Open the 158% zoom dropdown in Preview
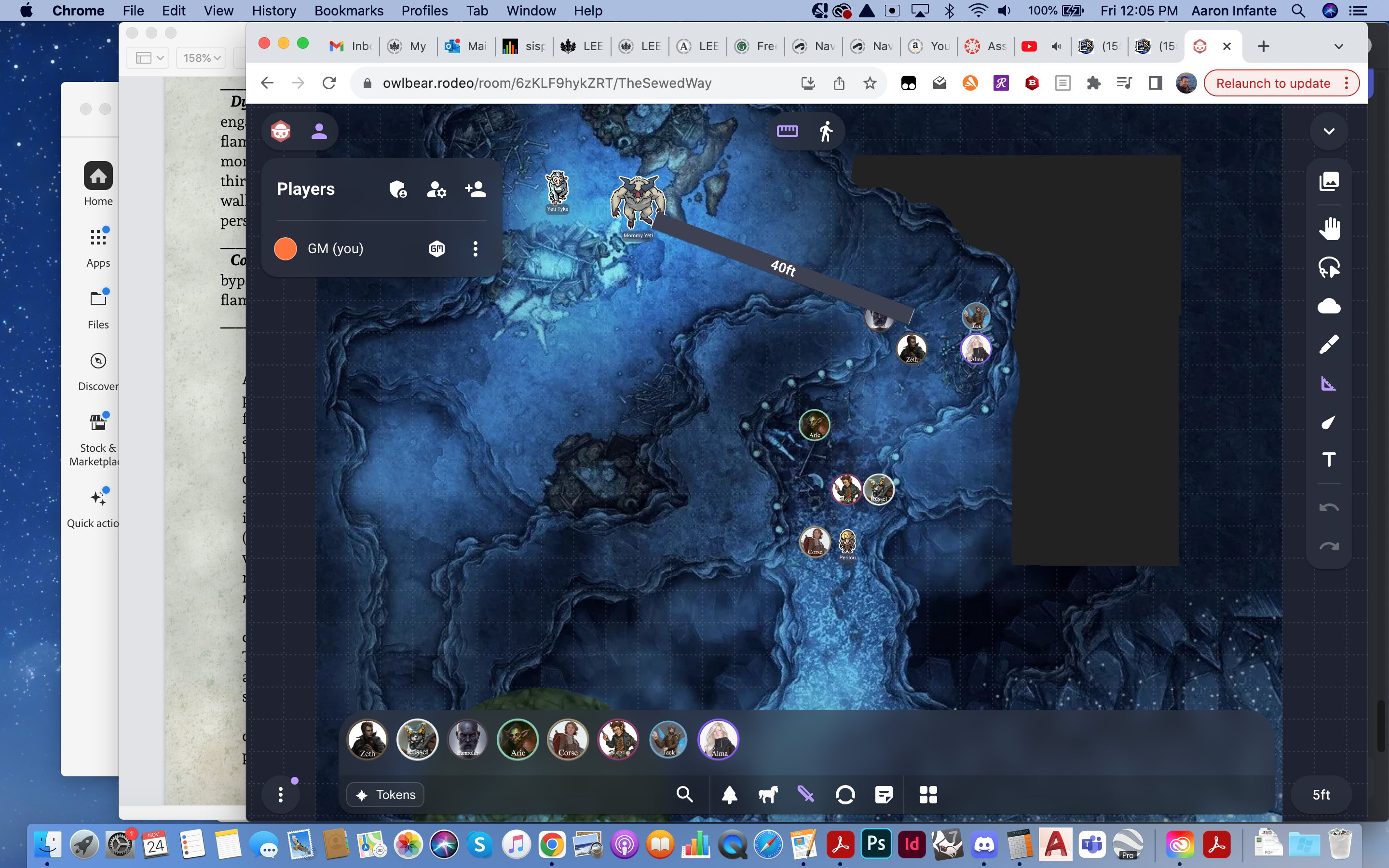1389x868 pixels. tap(202, 58)
